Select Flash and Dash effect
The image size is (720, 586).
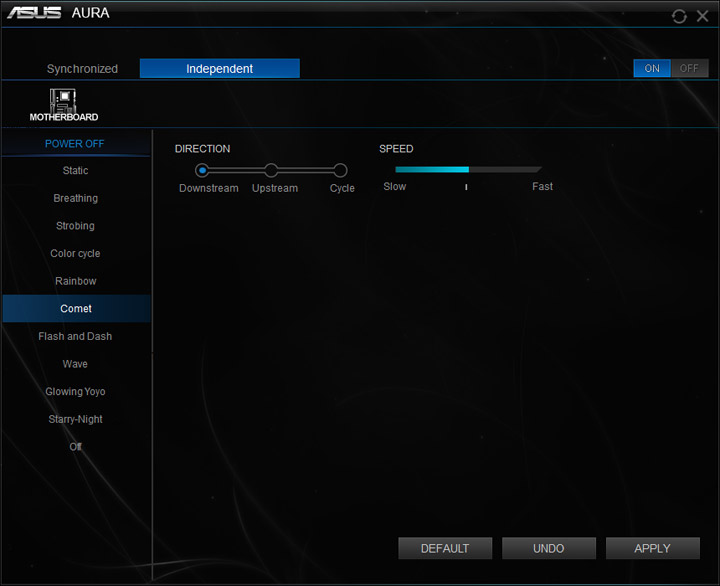coord(75,336)
